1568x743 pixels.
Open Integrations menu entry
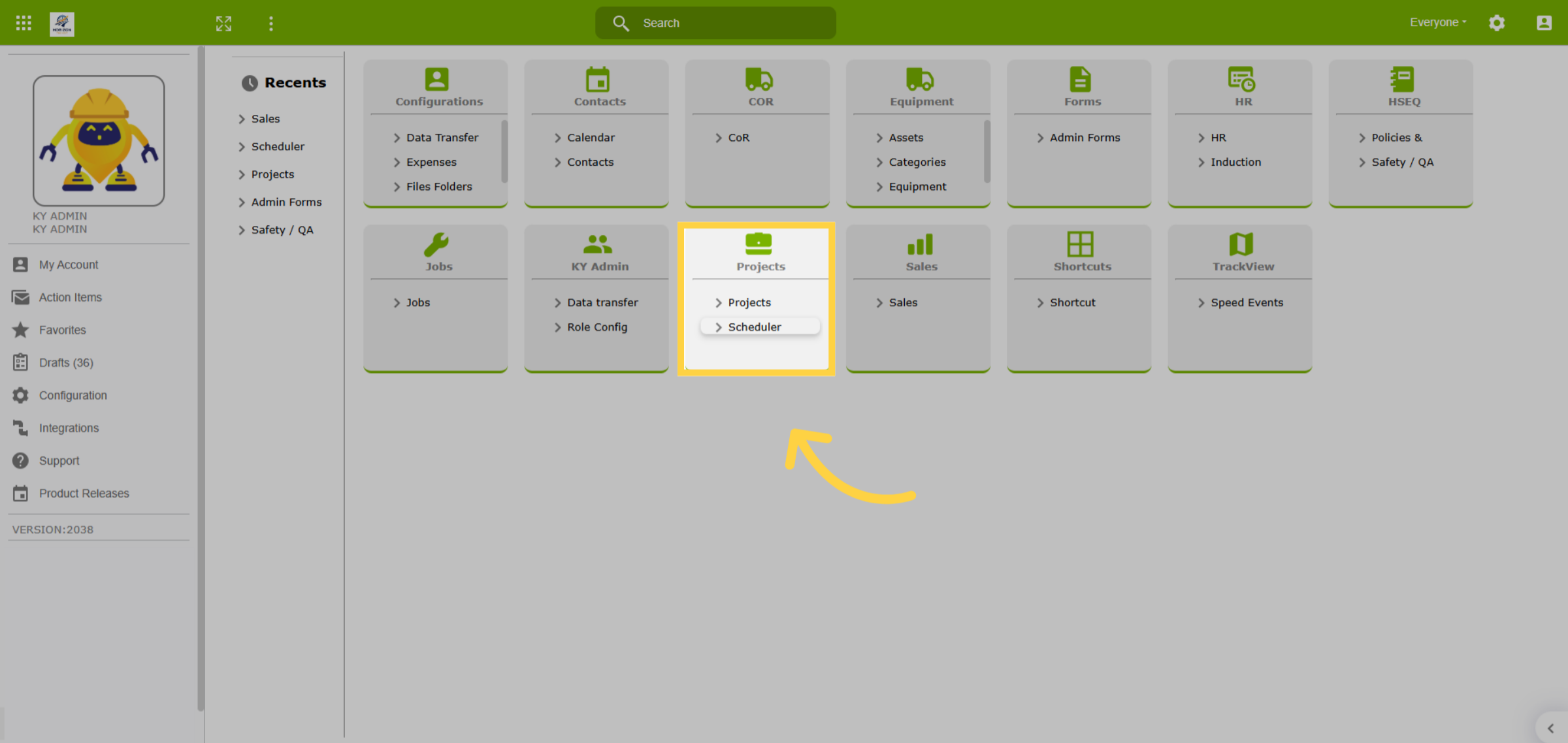coord(69,428)
